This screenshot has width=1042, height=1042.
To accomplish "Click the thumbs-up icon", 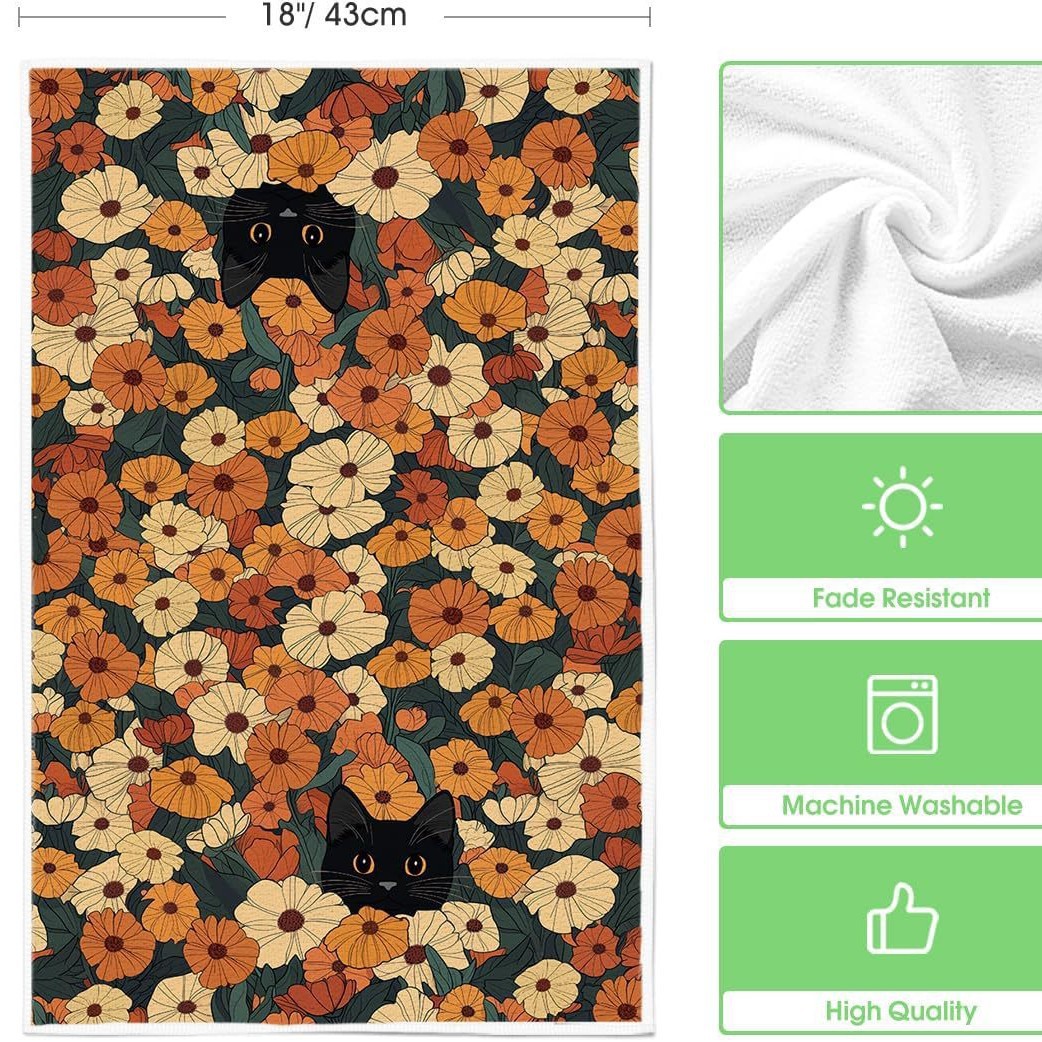I will [x=902, y=919].
